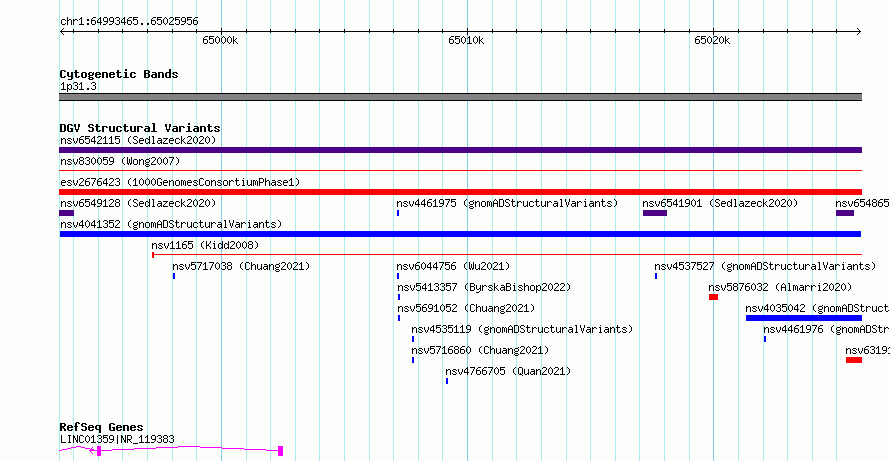The image size is (890, 461).
Task: Click the nsv6541901 (Sedlazeck2020) label
Action: (x=720, y=203)
